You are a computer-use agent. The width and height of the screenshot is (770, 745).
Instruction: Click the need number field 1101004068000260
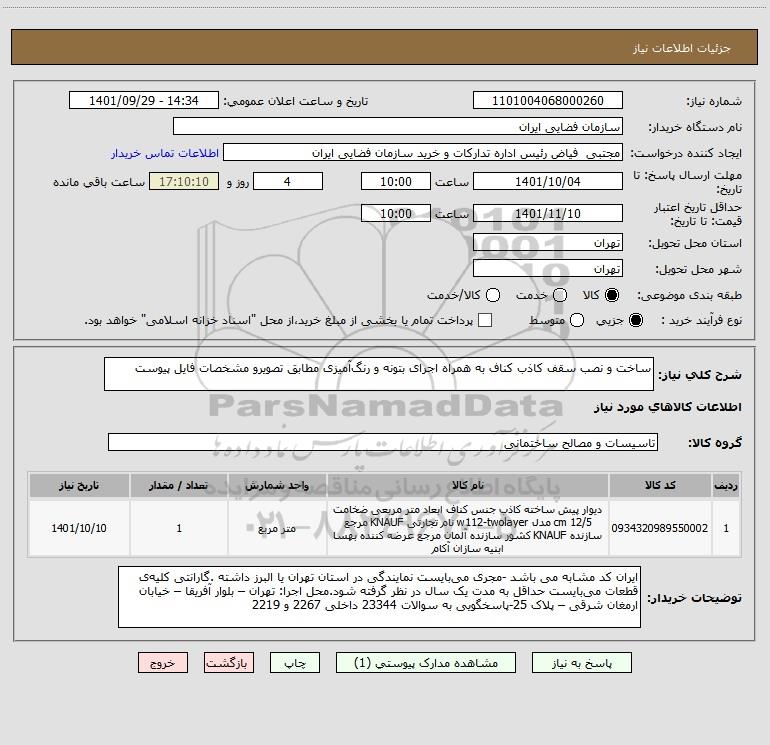pyautogui.click(x=548, y=101)
